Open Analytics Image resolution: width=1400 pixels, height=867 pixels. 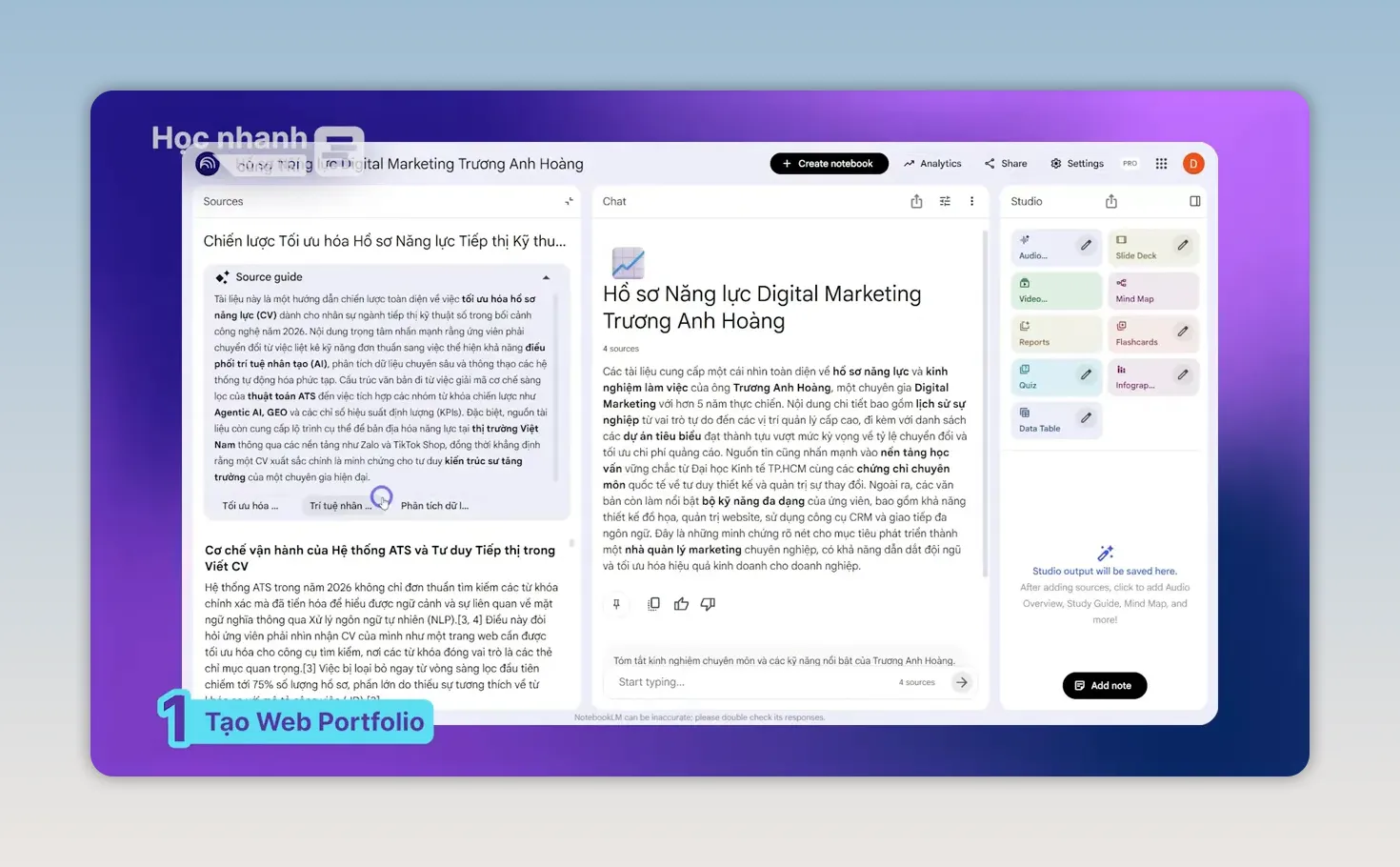[932, 164]
